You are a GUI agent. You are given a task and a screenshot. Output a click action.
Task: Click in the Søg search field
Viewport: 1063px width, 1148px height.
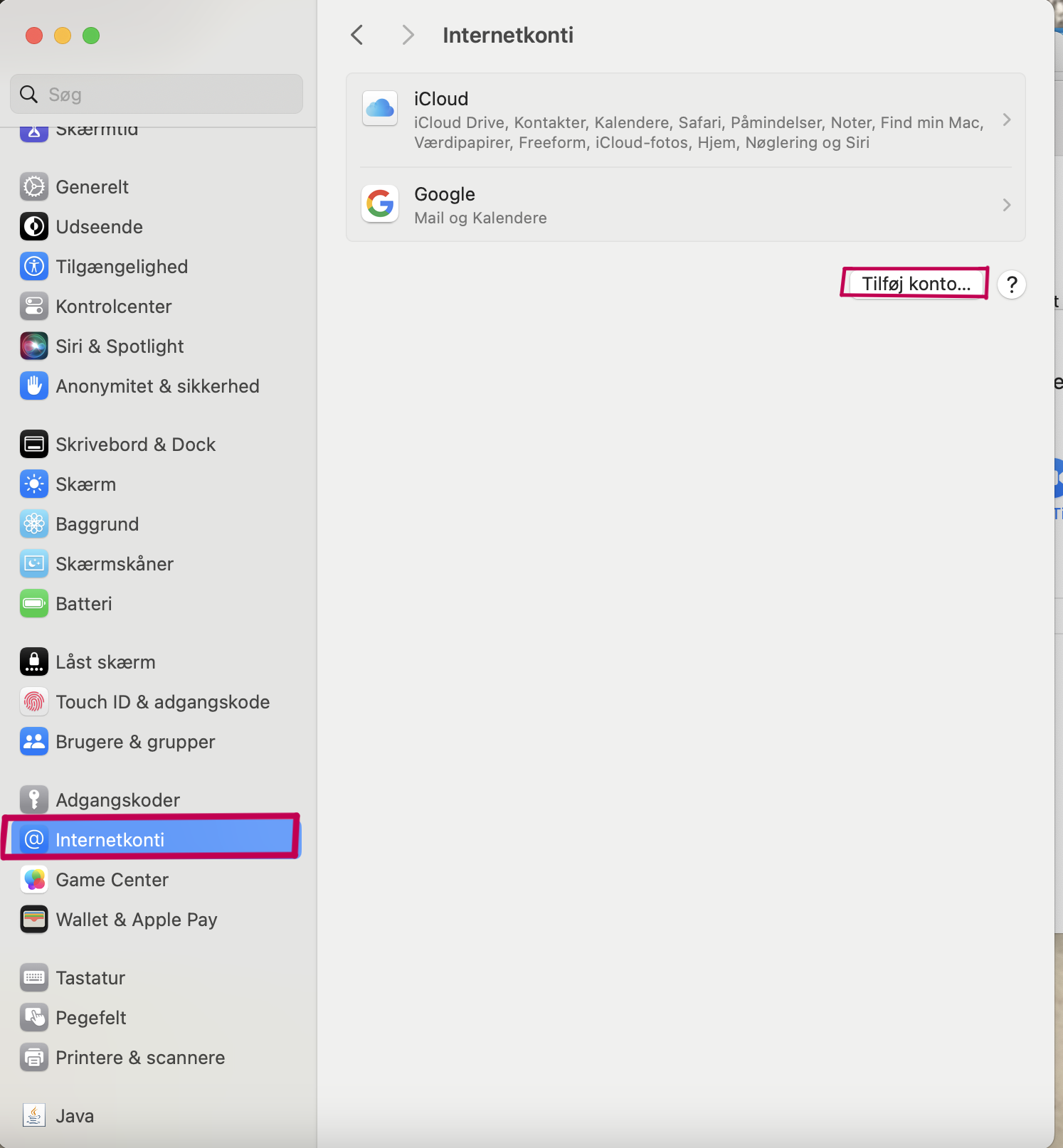157,94
